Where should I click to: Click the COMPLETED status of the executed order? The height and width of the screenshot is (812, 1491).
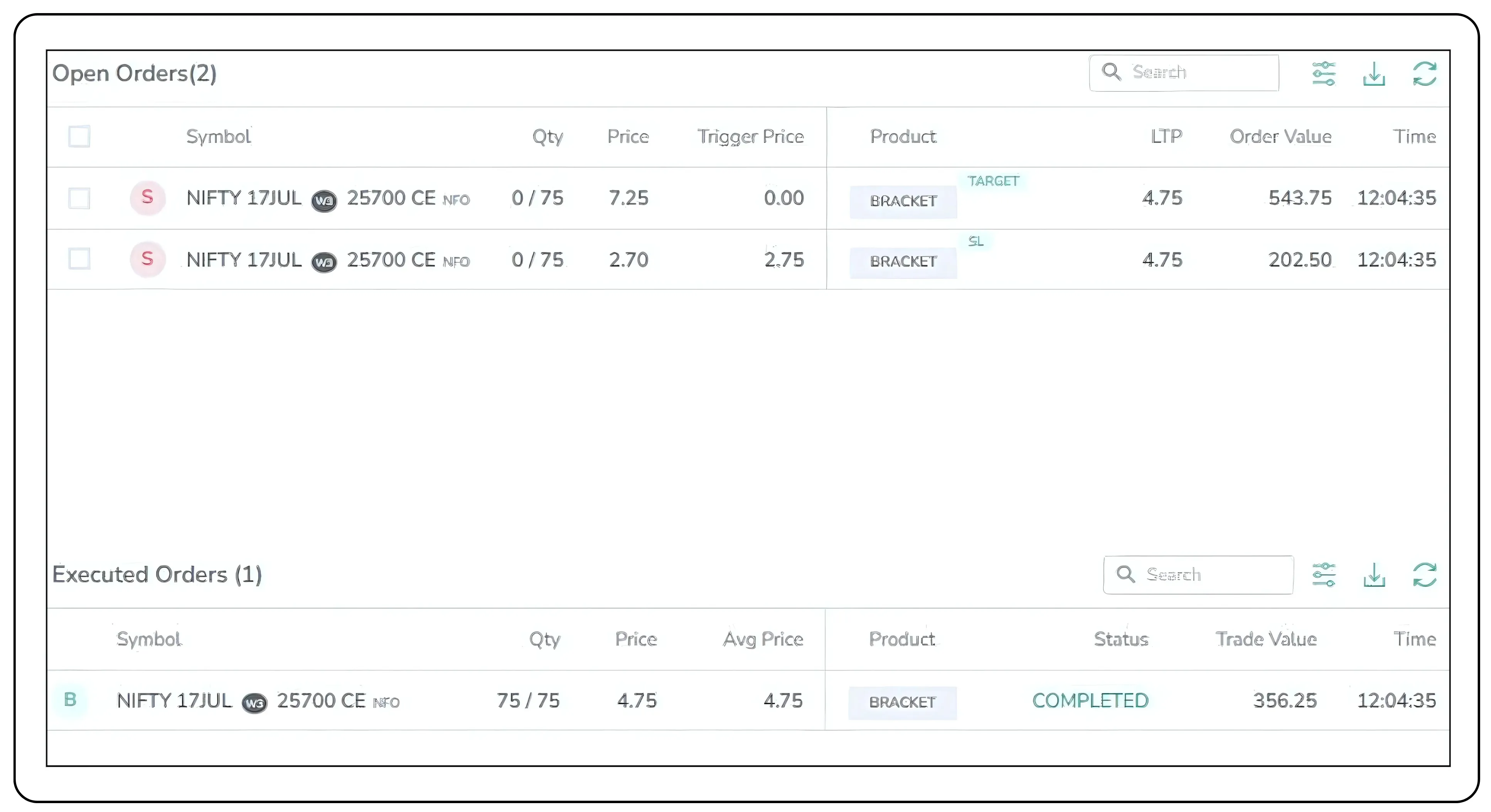1090,700
